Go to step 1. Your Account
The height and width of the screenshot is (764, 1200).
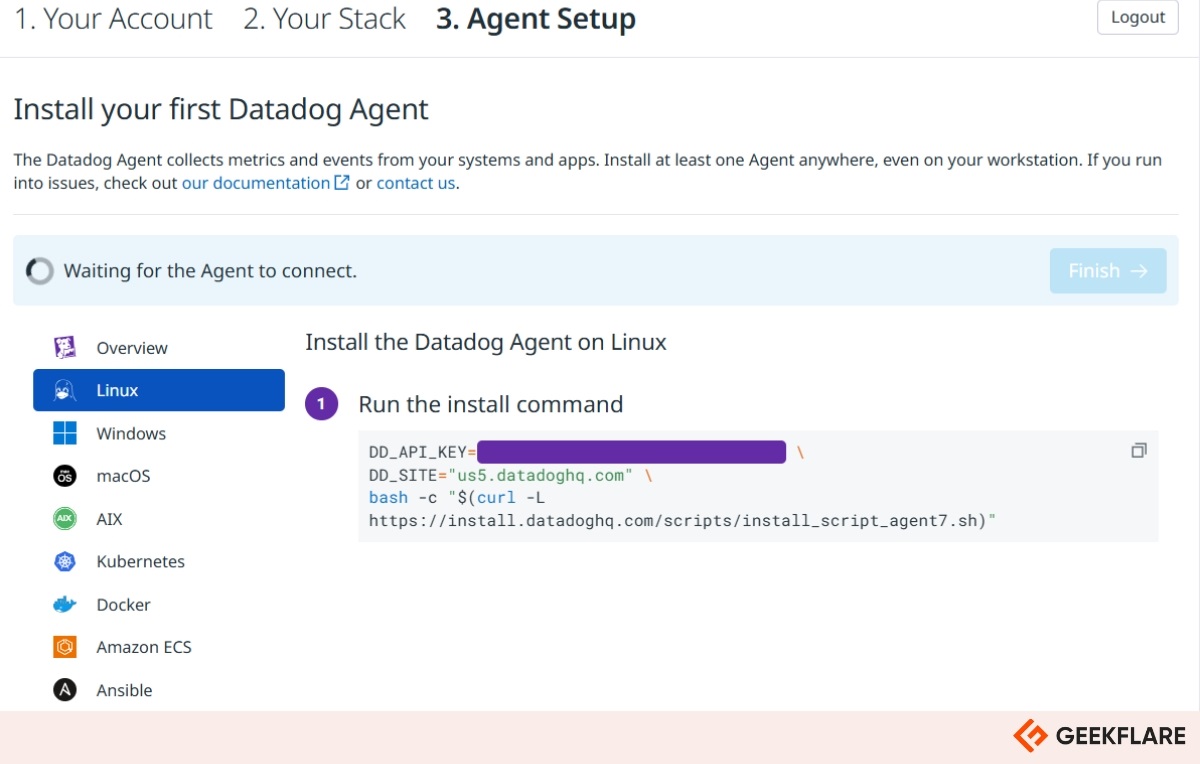113,19
